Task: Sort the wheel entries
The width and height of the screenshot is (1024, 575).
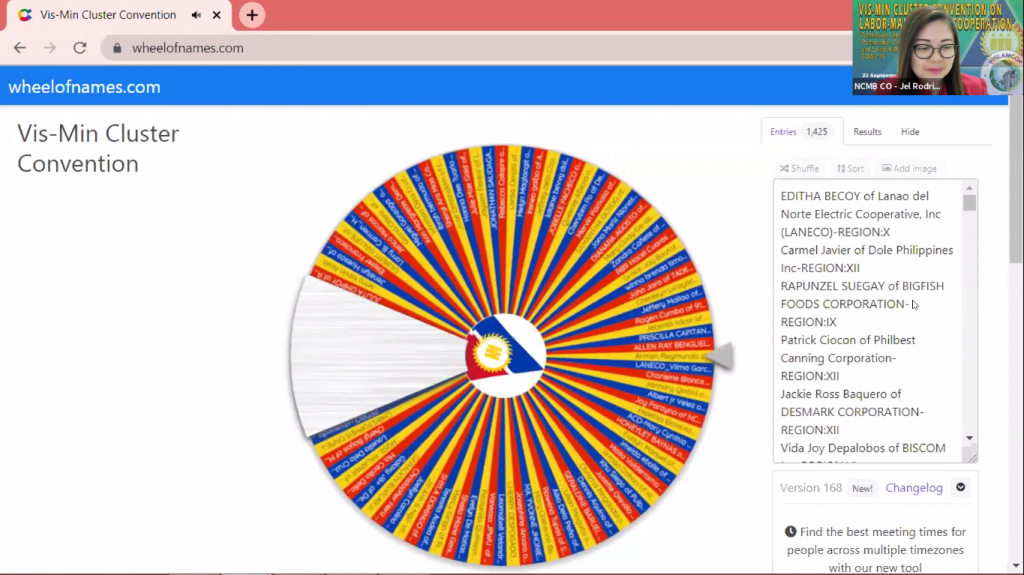Action: point(850,169)
